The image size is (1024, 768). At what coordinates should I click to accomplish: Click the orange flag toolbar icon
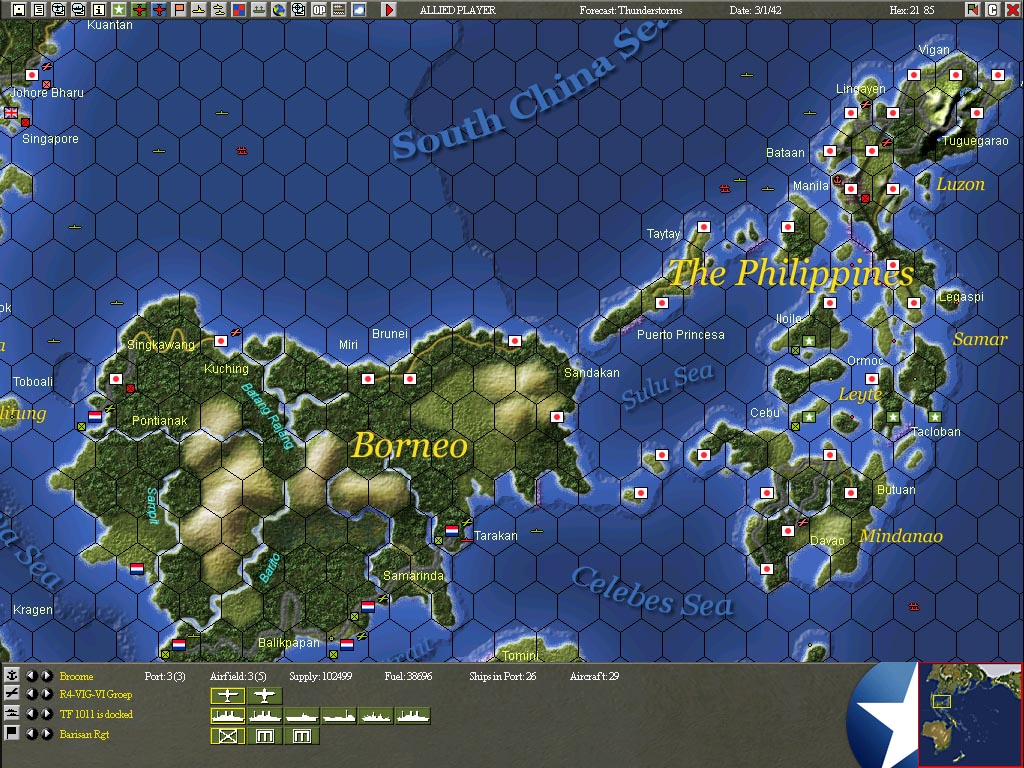pos(179,9)
